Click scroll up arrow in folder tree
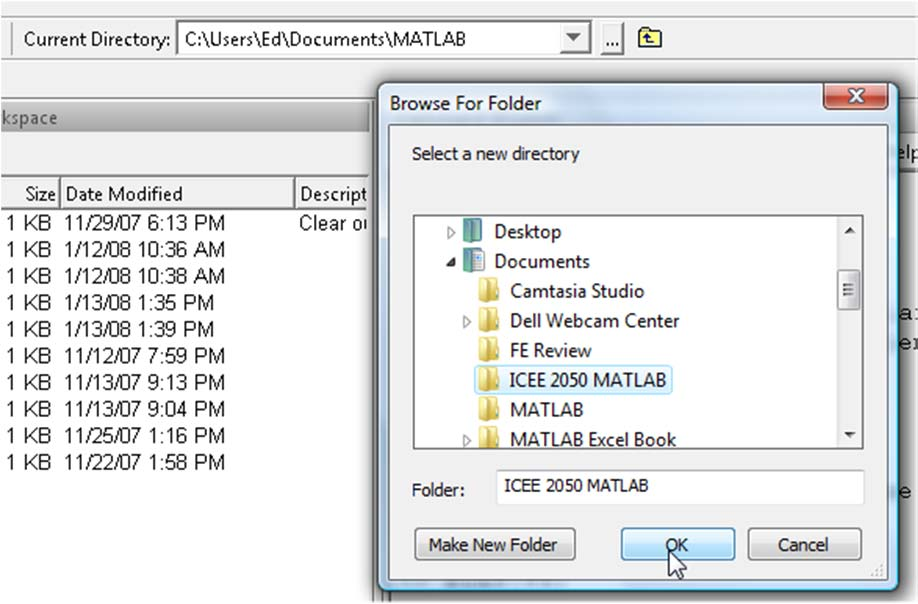The width and height of the screenshot is (918, 604). pyautogui.click(x=850, y=231)
